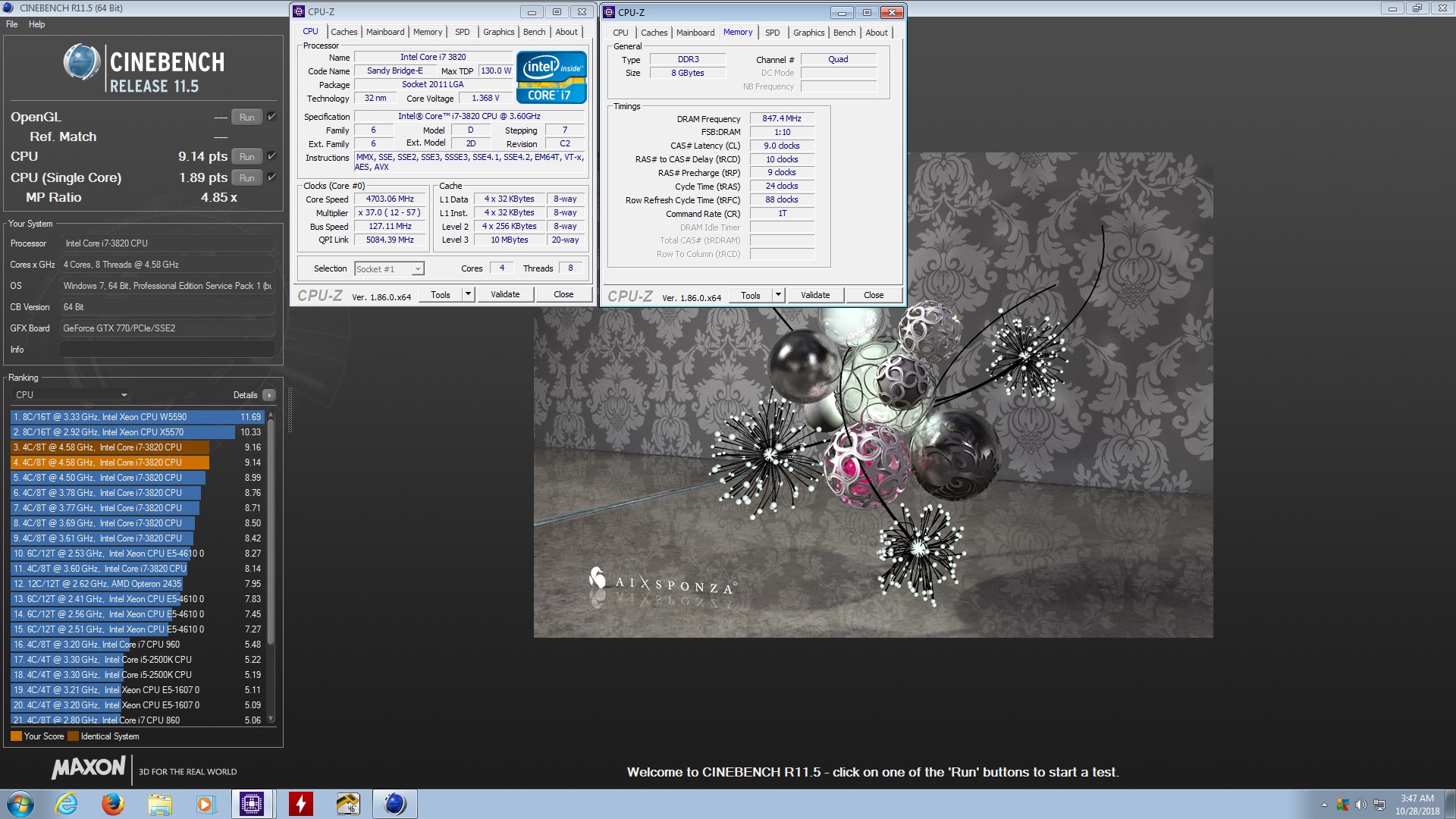Viewport: 1456px width, 819px height.
Task: Click Close button in right CPU-Z window
Action: [x=874, y=296]
